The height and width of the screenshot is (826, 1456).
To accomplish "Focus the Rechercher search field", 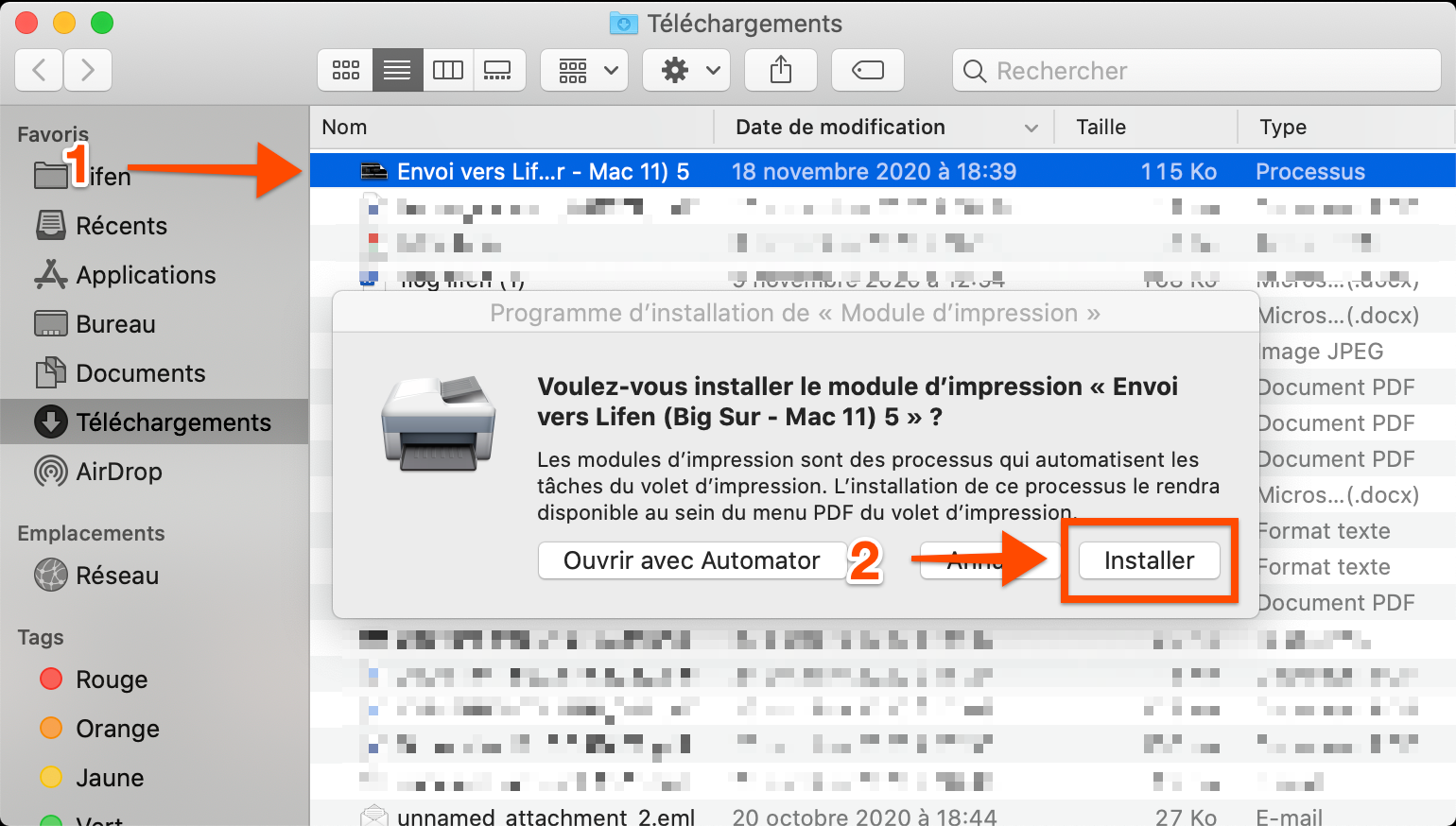I will [x=1197, y=71].
